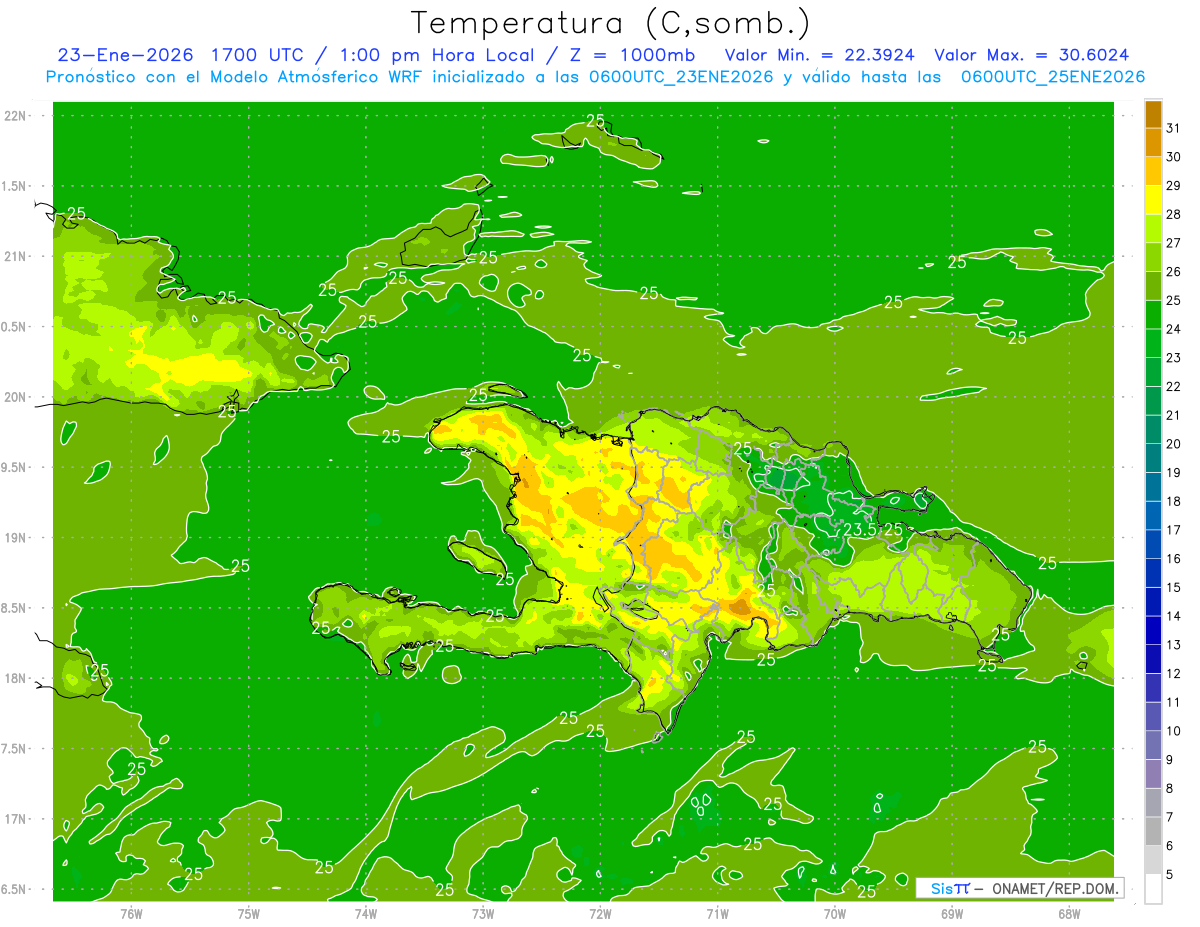Click the title "Temperatura (C,somb.)"
The height and width of the screenshot is (927, 1200).
[610, 22]
